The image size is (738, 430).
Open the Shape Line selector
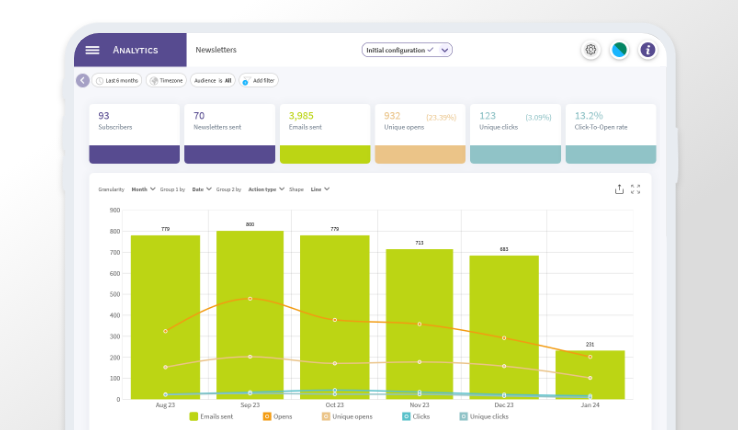[x=320, y=189]
